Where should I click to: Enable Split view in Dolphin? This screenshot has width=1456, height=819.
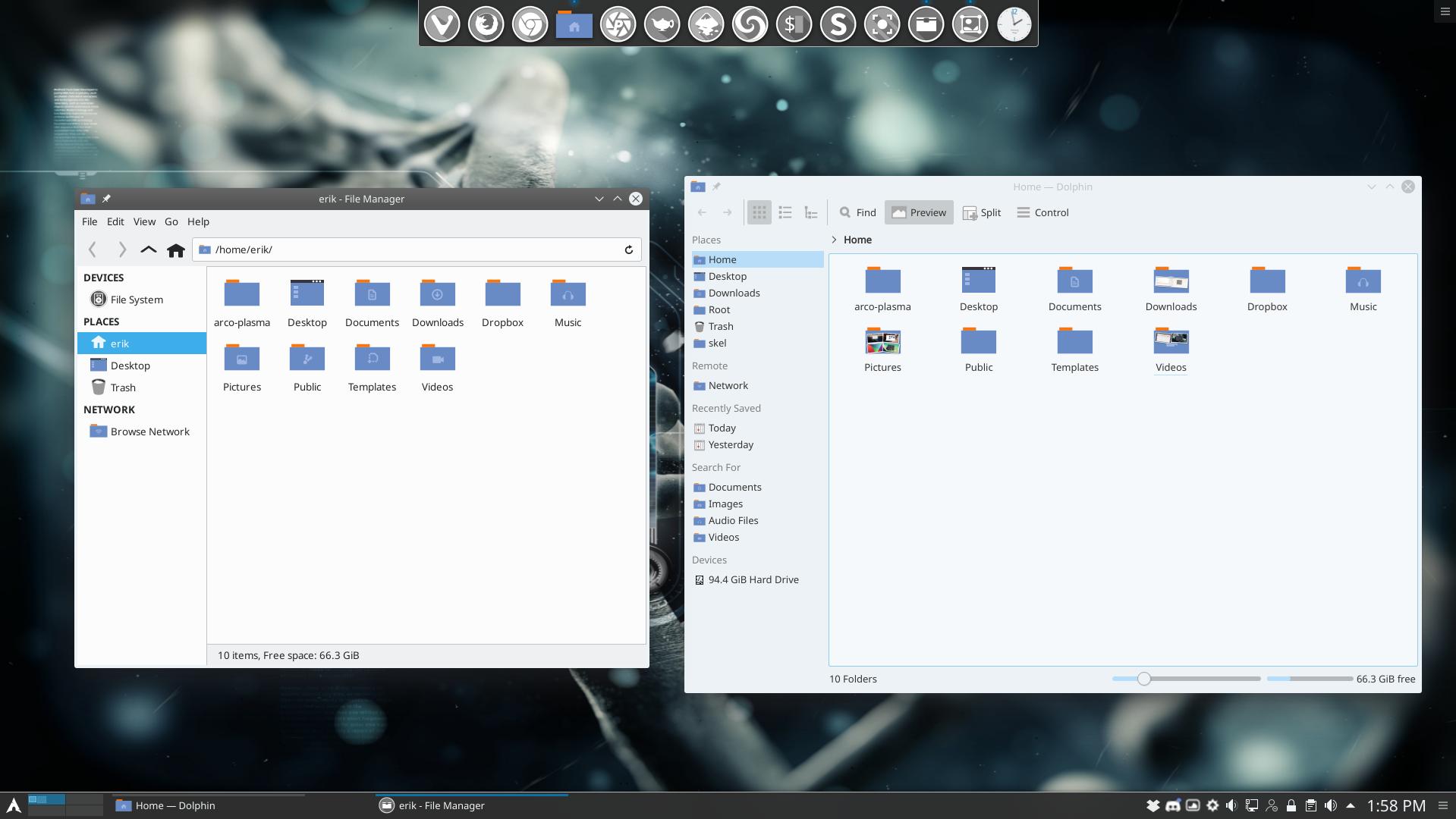(x=981, y=212)
